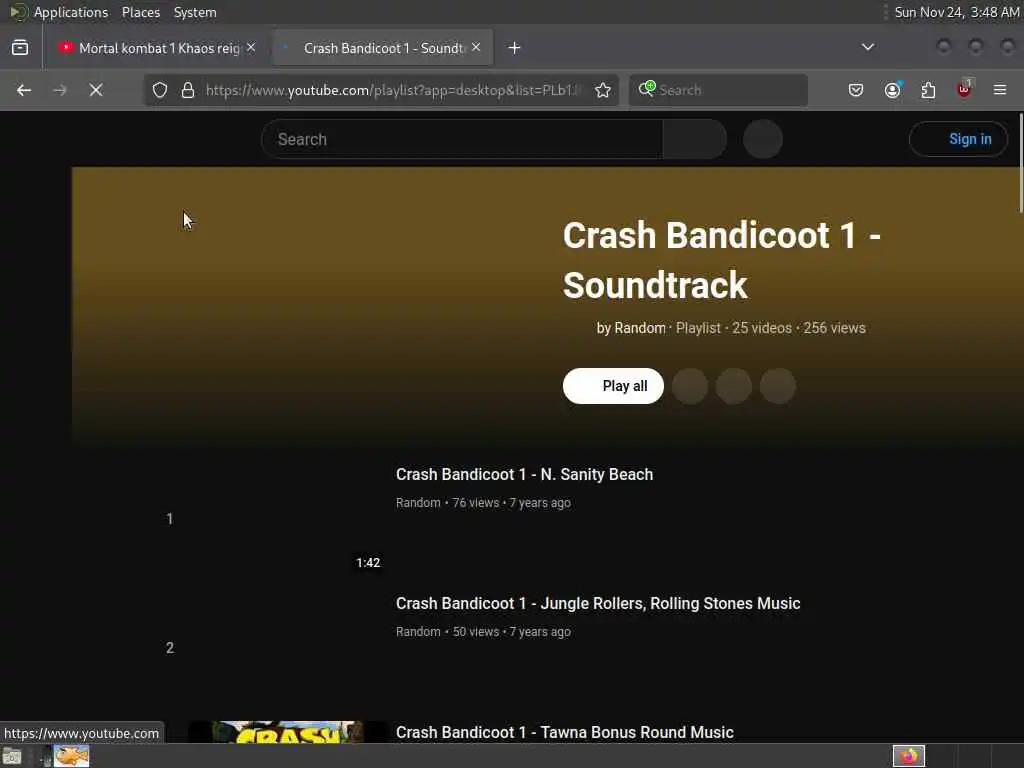The height and width of the screenshot is (768, 1024).
Task: Click the third round button after Play all
Action: (x=778, y=386)
